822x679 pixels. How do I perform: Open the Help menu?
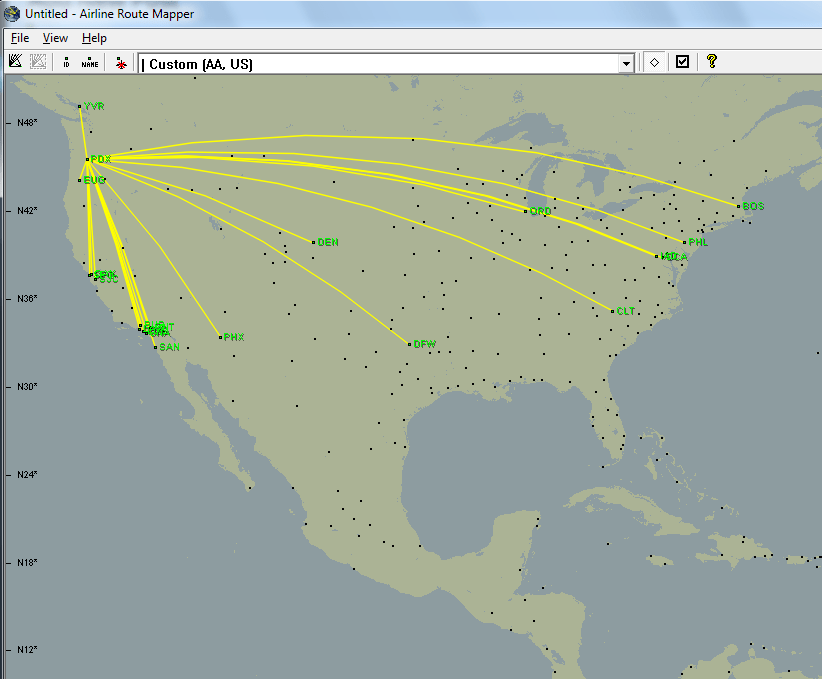pos(93,38)
